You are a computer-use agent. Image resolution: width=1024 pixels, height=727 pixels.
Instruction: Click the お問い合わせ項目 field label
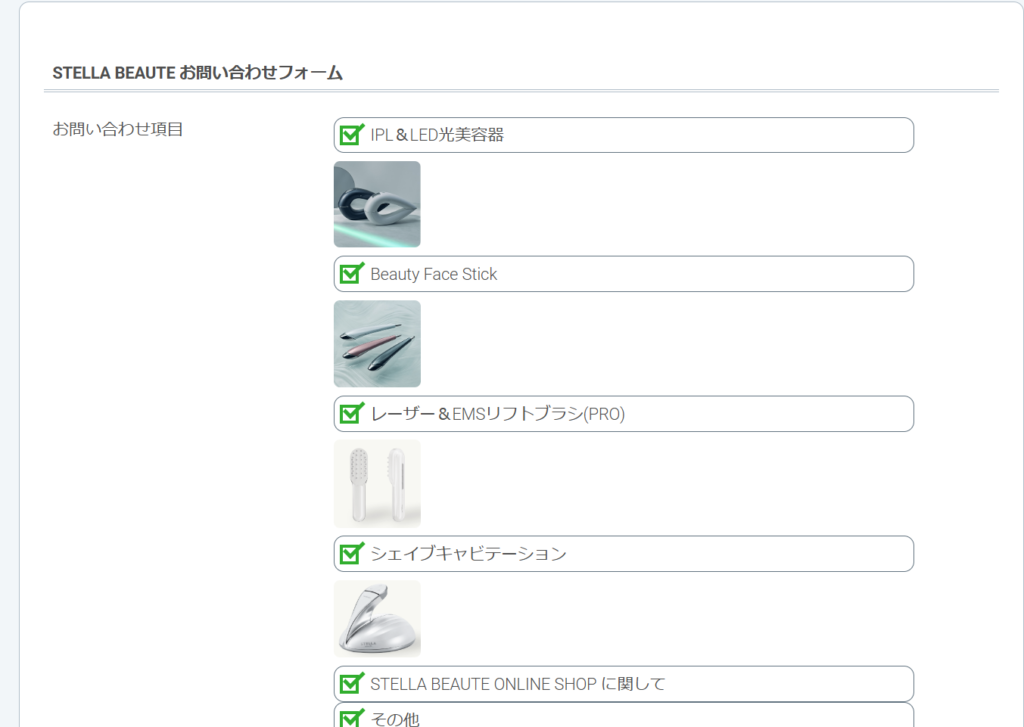pyautogui.click(x=118, y=129)
